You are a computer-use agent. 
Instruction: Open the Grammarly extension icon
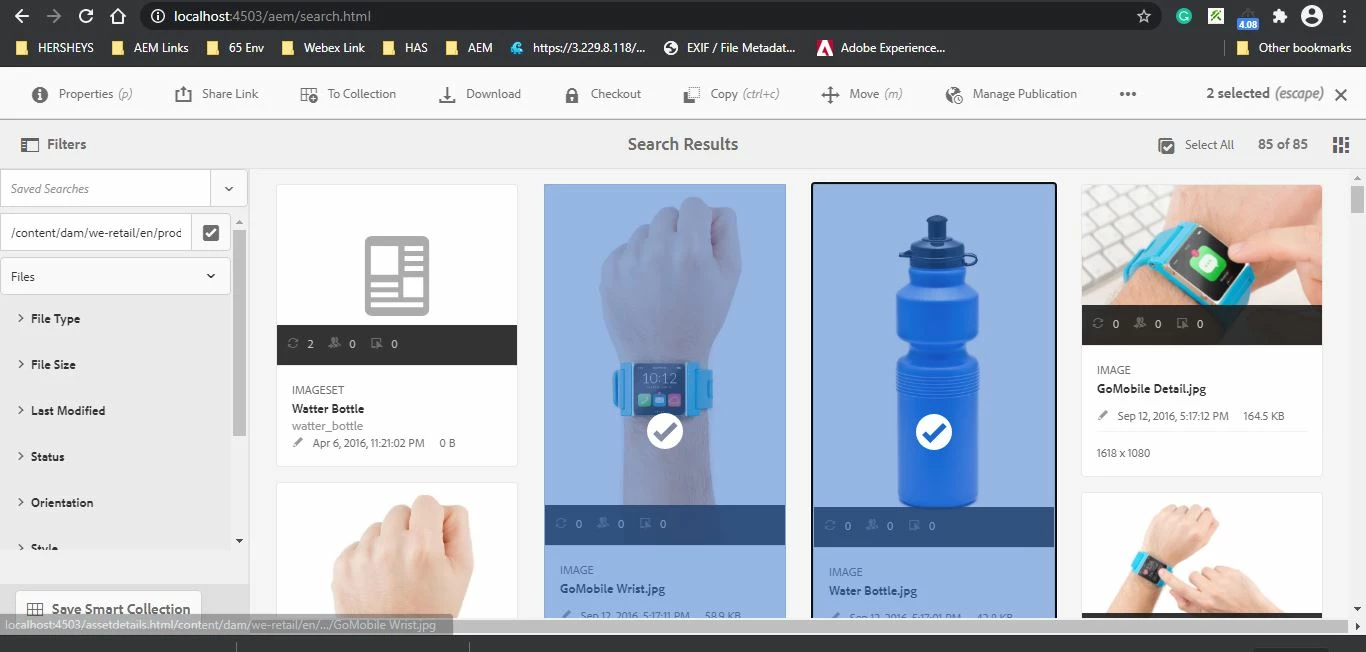coord(1184,16)
